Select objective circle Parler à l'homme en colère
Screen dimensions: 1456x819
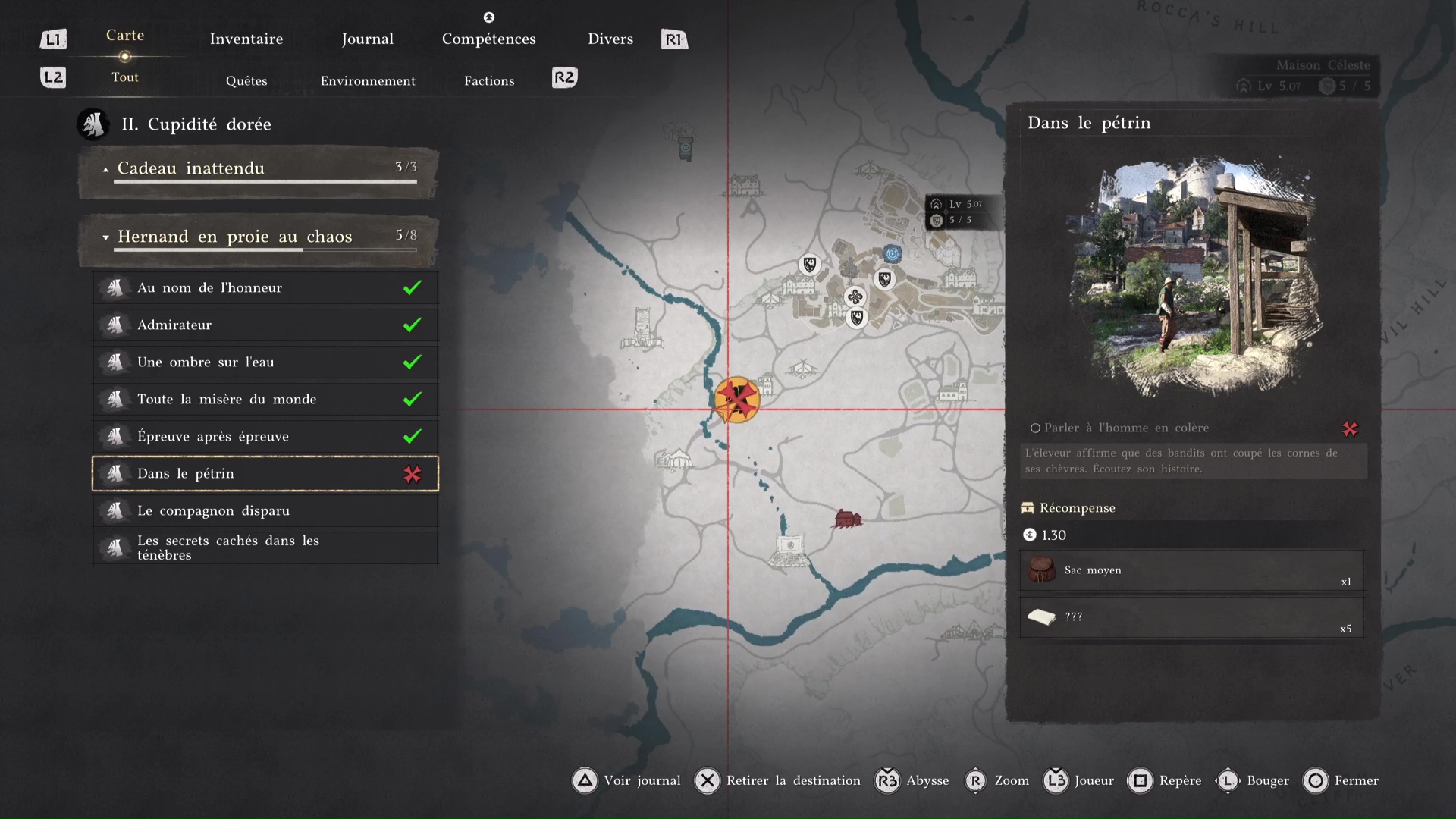[1034, 428]
